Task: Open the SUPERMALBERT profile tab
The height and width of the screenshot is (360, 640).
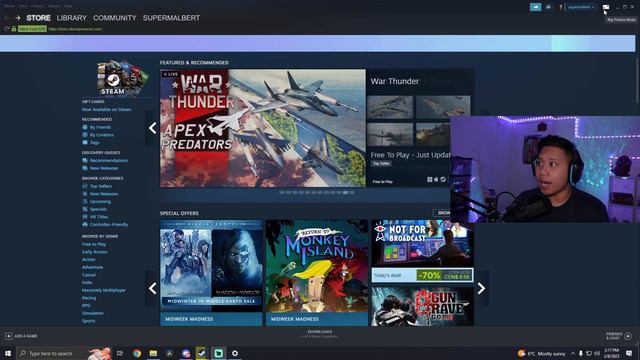Action: [x=171, y=18]
